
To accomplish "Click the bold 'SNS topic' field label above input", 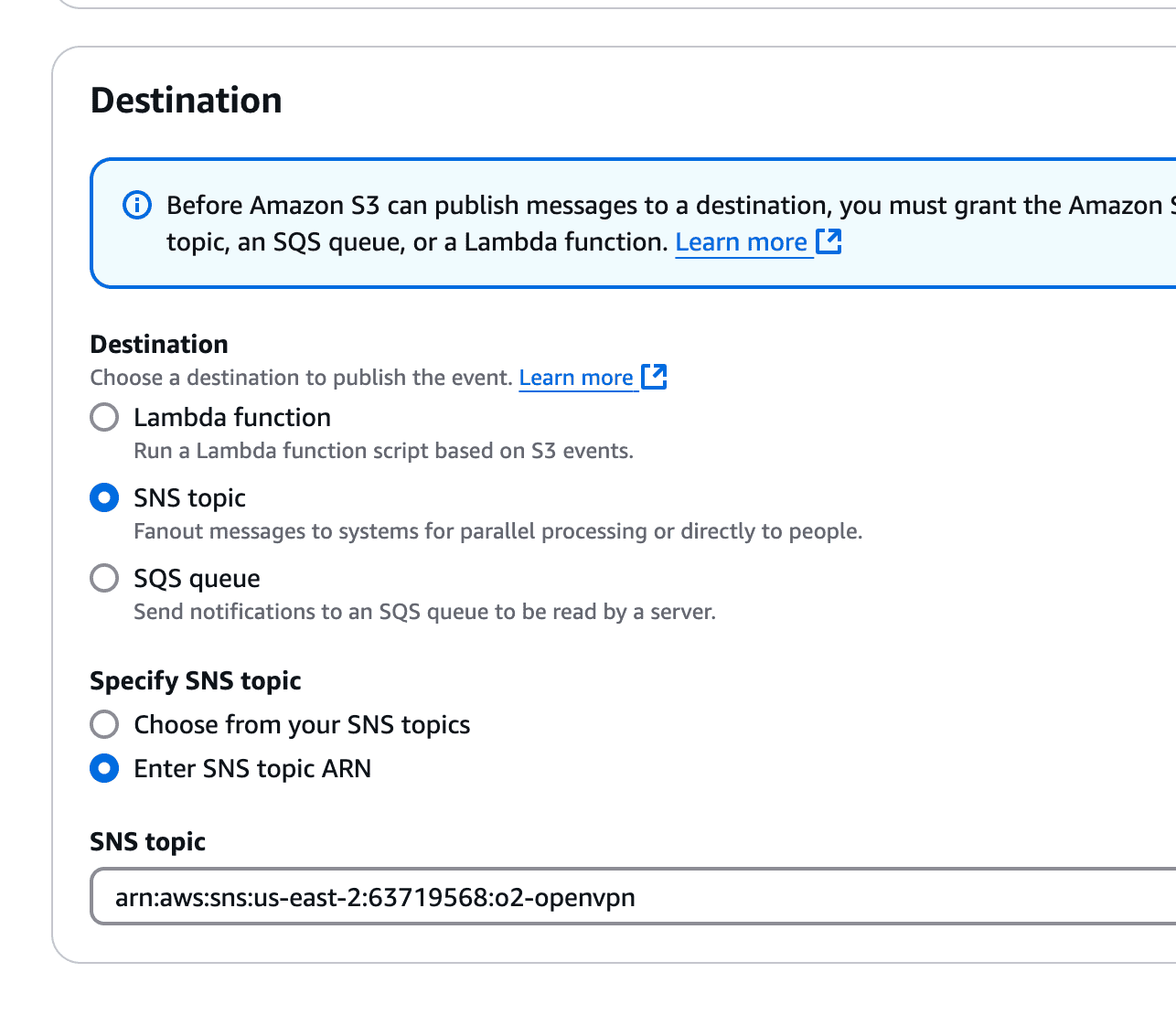I will click(148, 842).
